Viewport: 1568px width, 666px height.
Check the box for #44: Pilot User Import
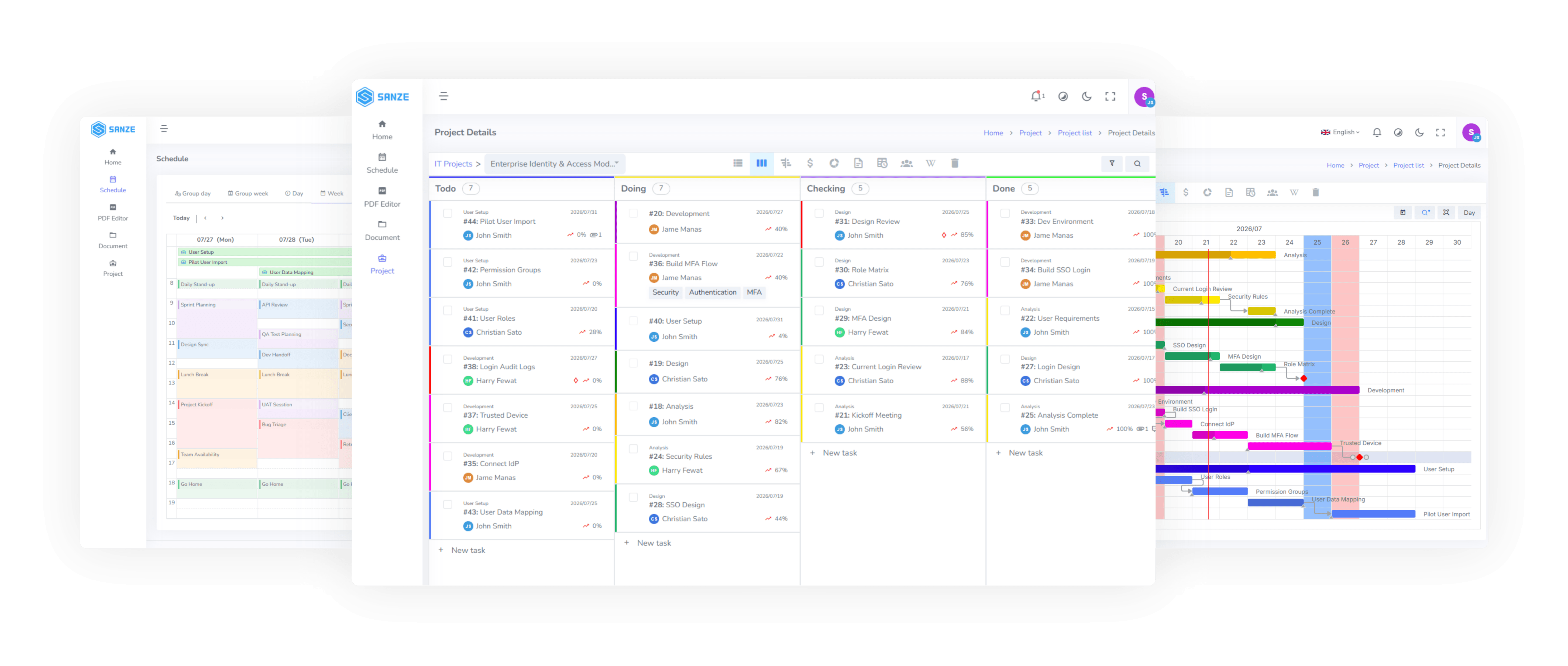click(x=447, y=213)
